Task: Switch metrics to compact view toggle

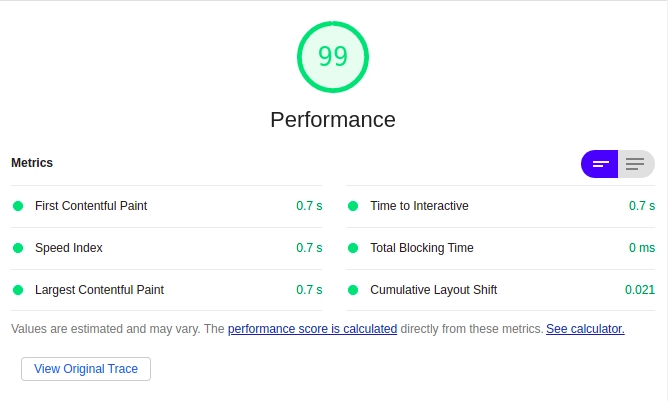Action: click(x=599, y=164)
